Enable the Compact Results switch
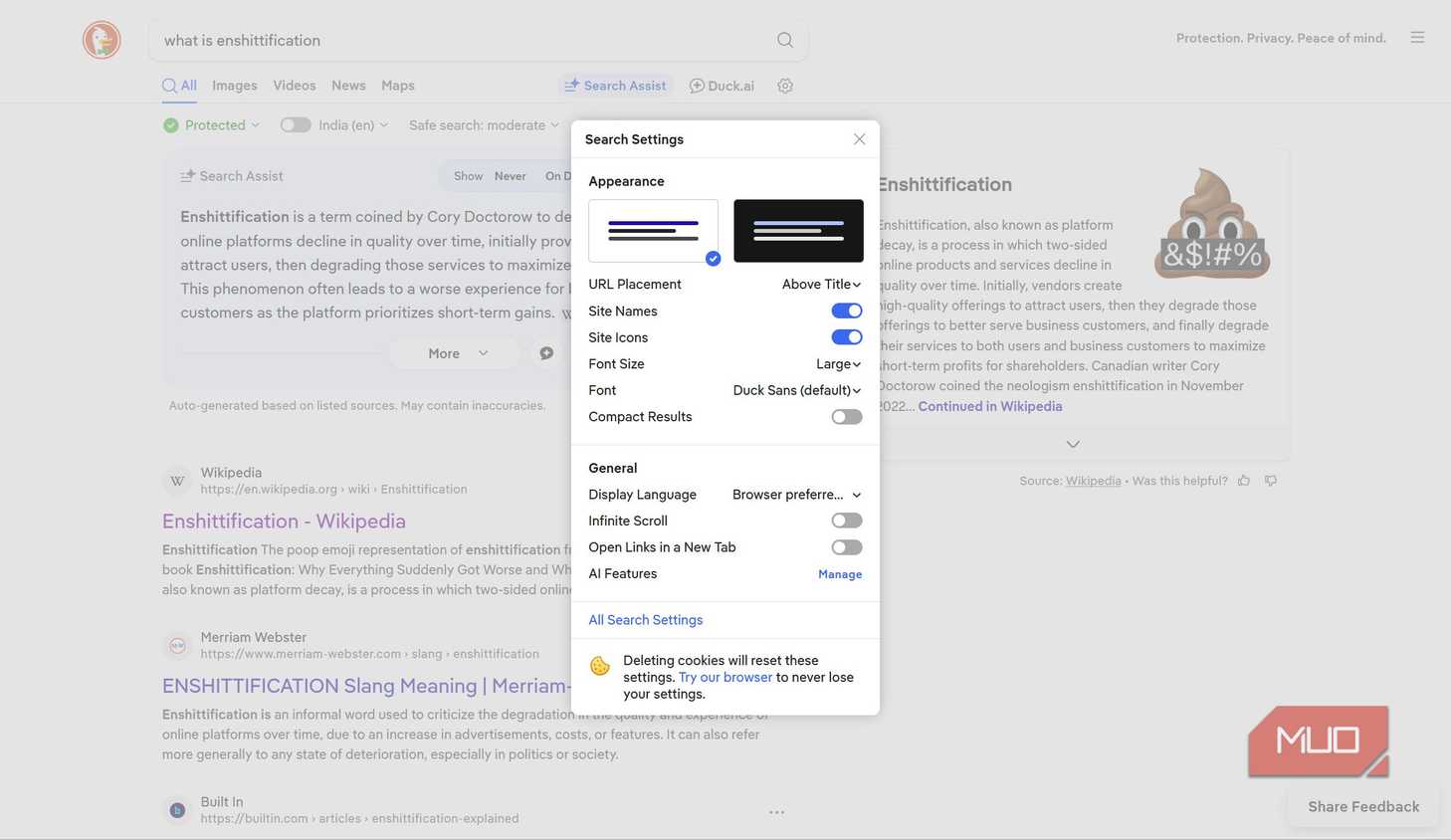 [847, 417]
